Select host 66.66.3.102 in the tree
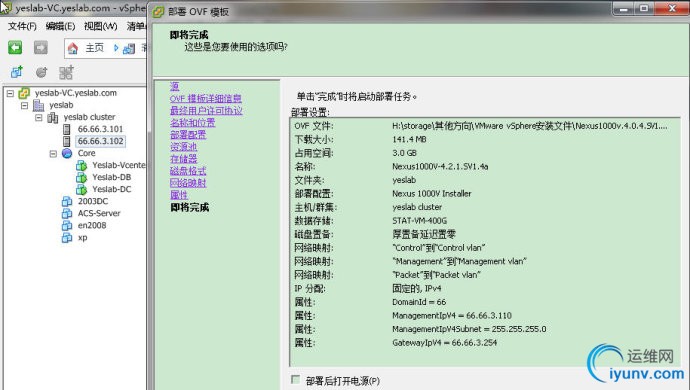690x390 pixels. 100,141
